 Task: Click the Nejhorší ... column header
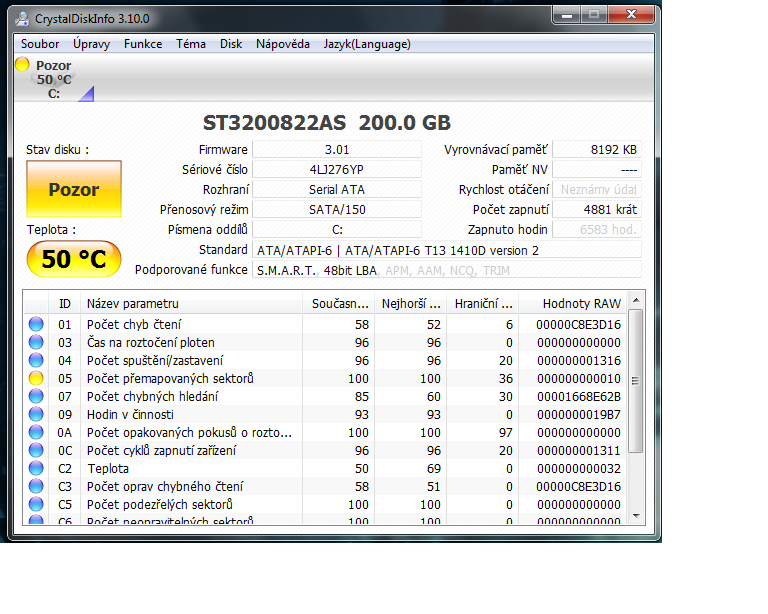tap(410, 304)
